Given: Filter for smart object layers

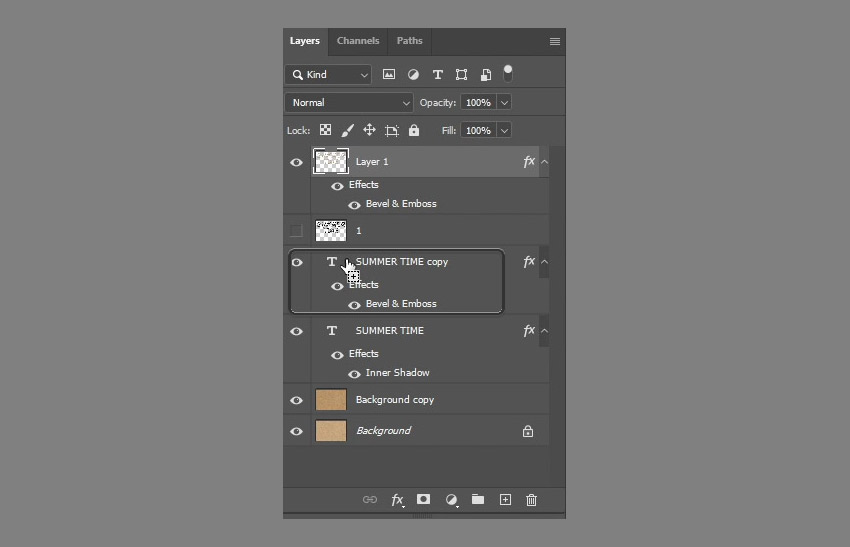Looking at the screenshot, I should [486, 75].
